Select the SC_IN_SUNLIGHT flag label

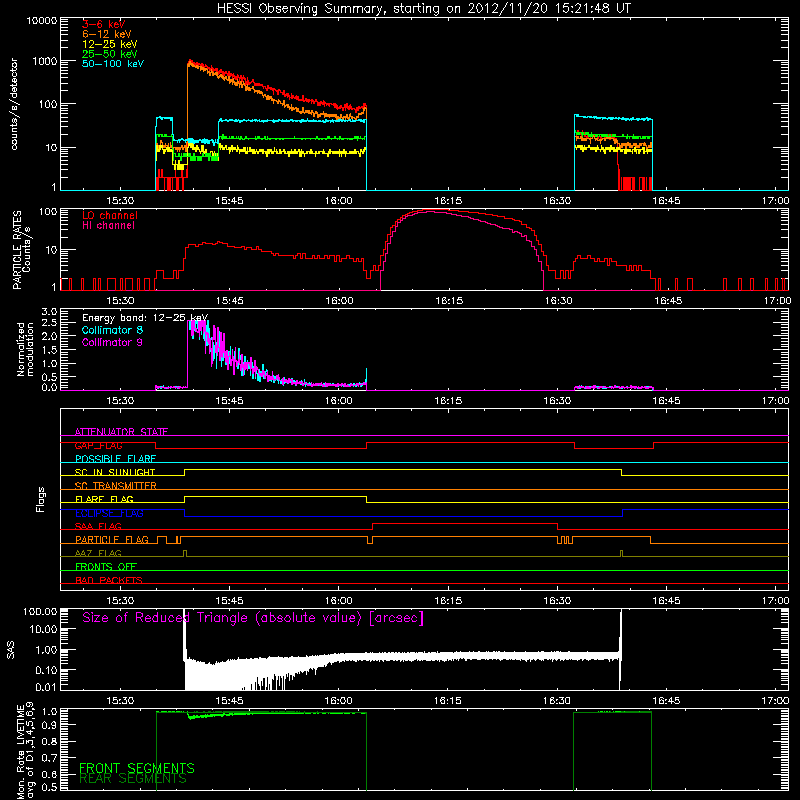coord(115,472)
